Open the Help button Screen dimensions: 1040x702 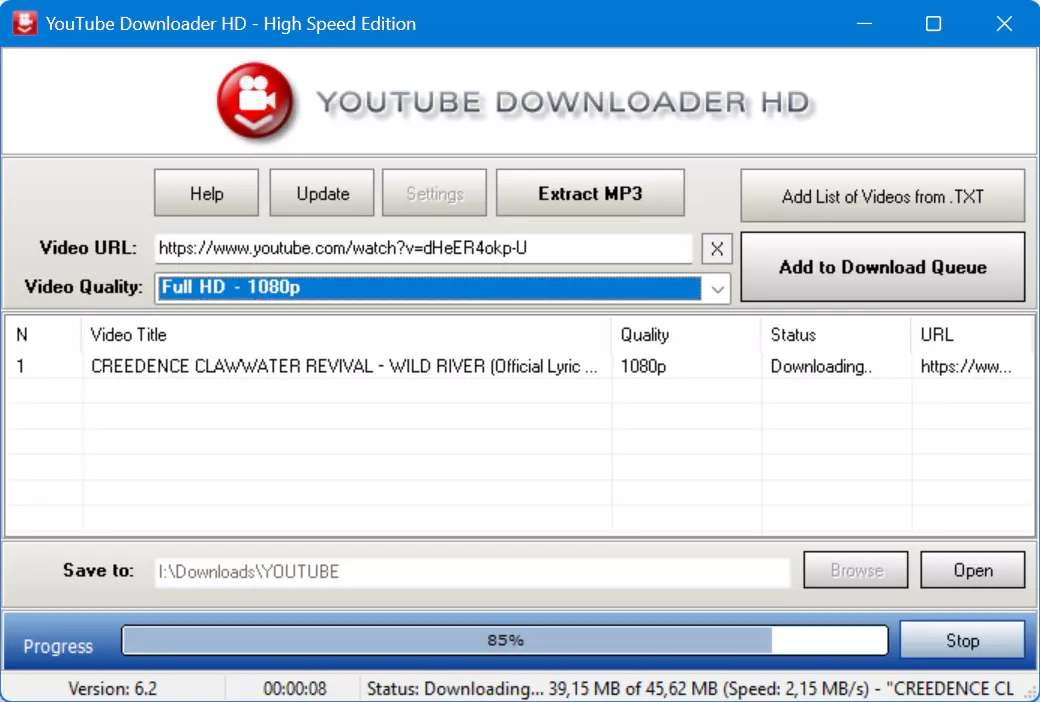tap(206, 193)
